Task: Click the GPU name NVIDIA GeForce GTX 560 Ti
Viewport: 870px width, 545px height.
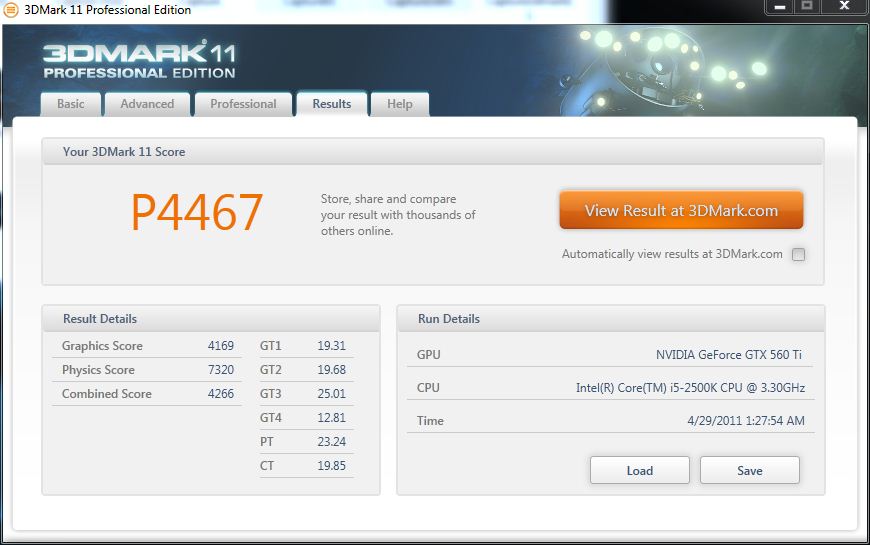Action: [x=728, y=355]
